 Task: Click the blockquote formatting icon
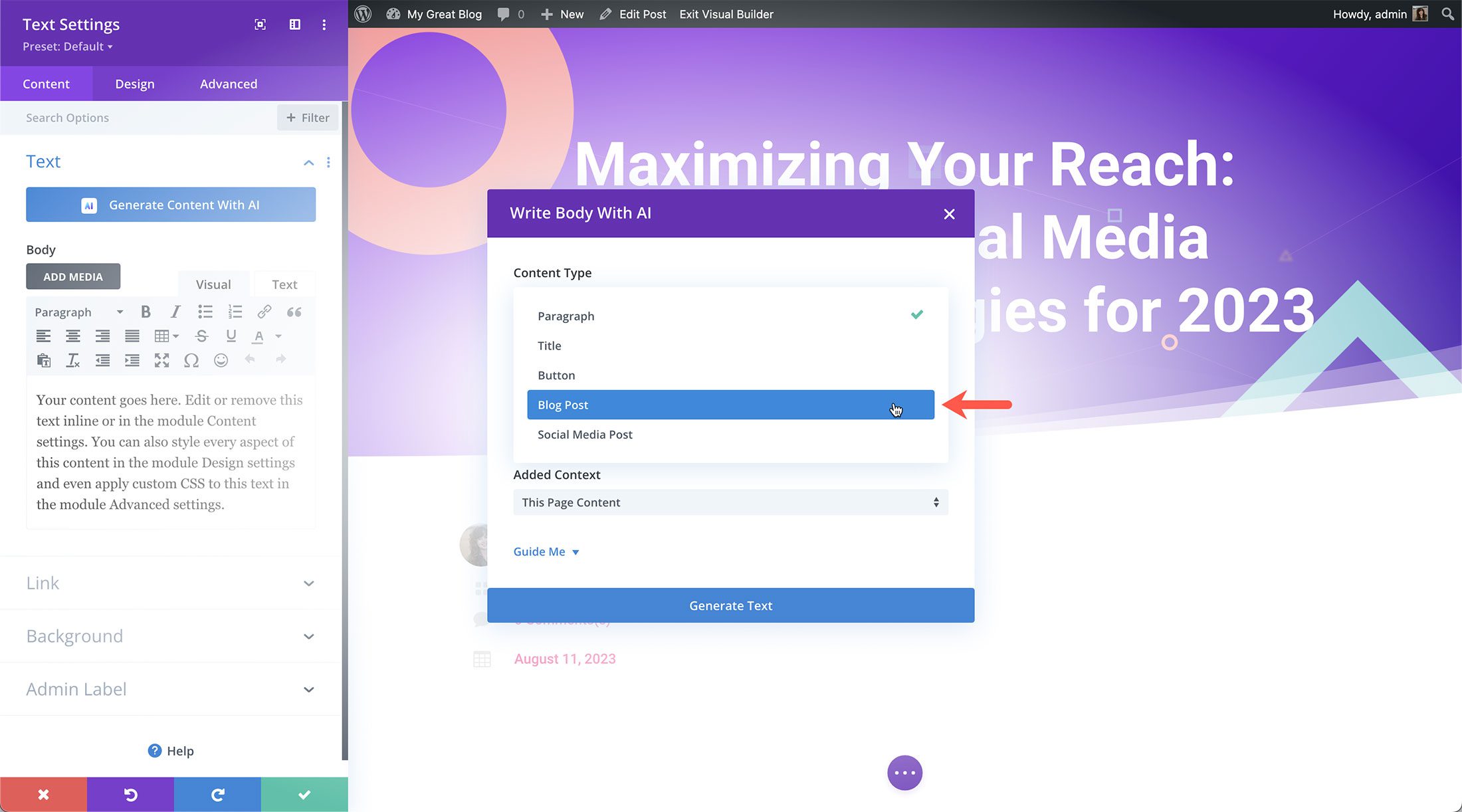coord(294,311)
